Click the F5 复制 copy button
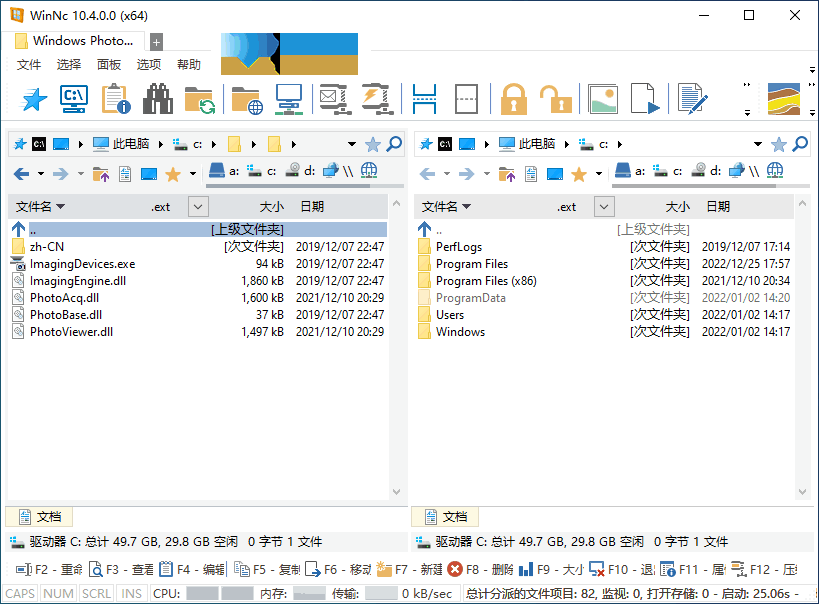Viewport: 819px width, 604px height. coord(267,570)
